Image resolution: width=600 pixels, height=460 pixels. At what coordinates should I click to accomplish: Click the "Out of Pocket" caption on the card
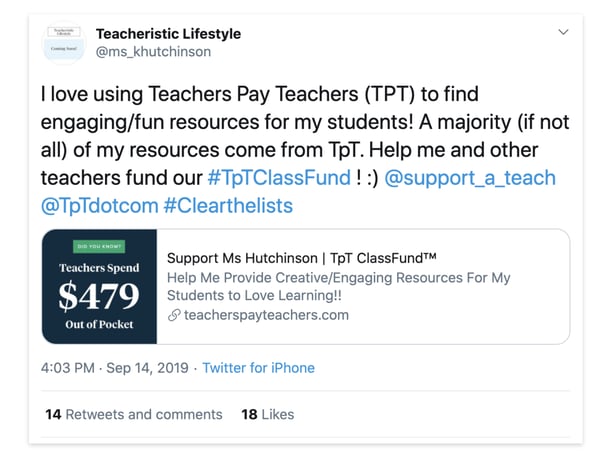click(x=99, y=325)
